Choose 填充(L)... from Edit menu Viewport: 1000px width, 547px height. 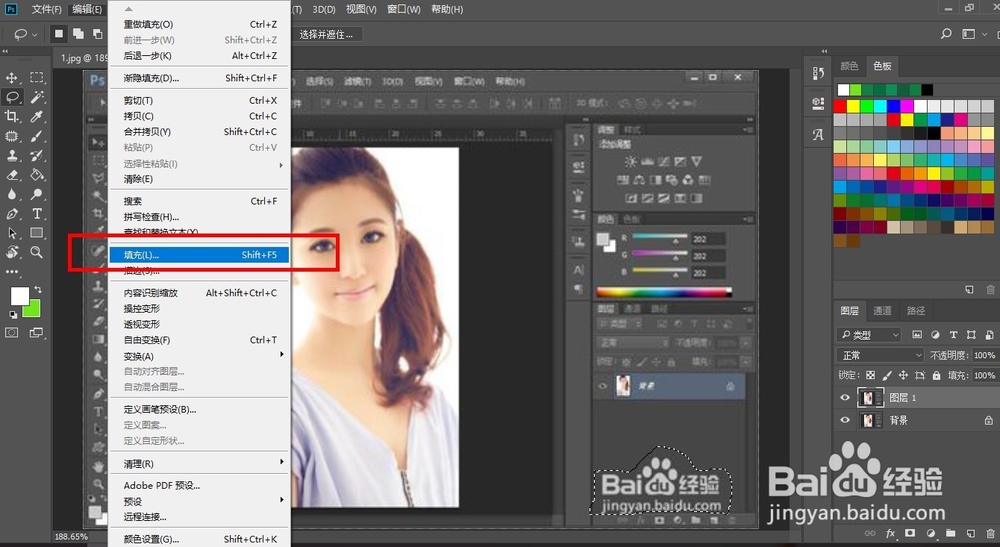pos(200,255)
